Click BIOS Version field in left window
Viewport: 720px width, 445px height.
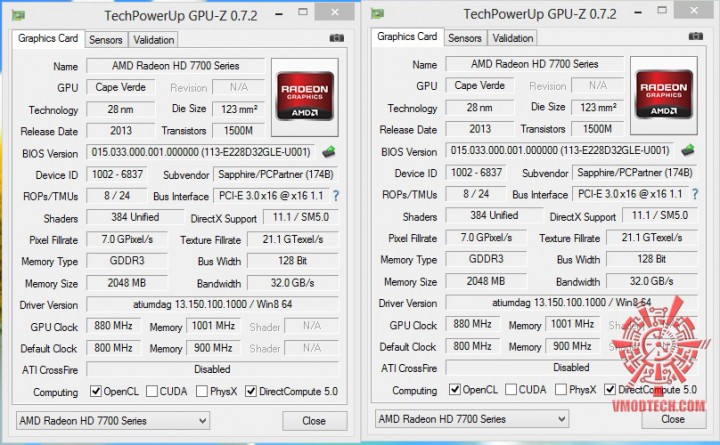point(201,152)
